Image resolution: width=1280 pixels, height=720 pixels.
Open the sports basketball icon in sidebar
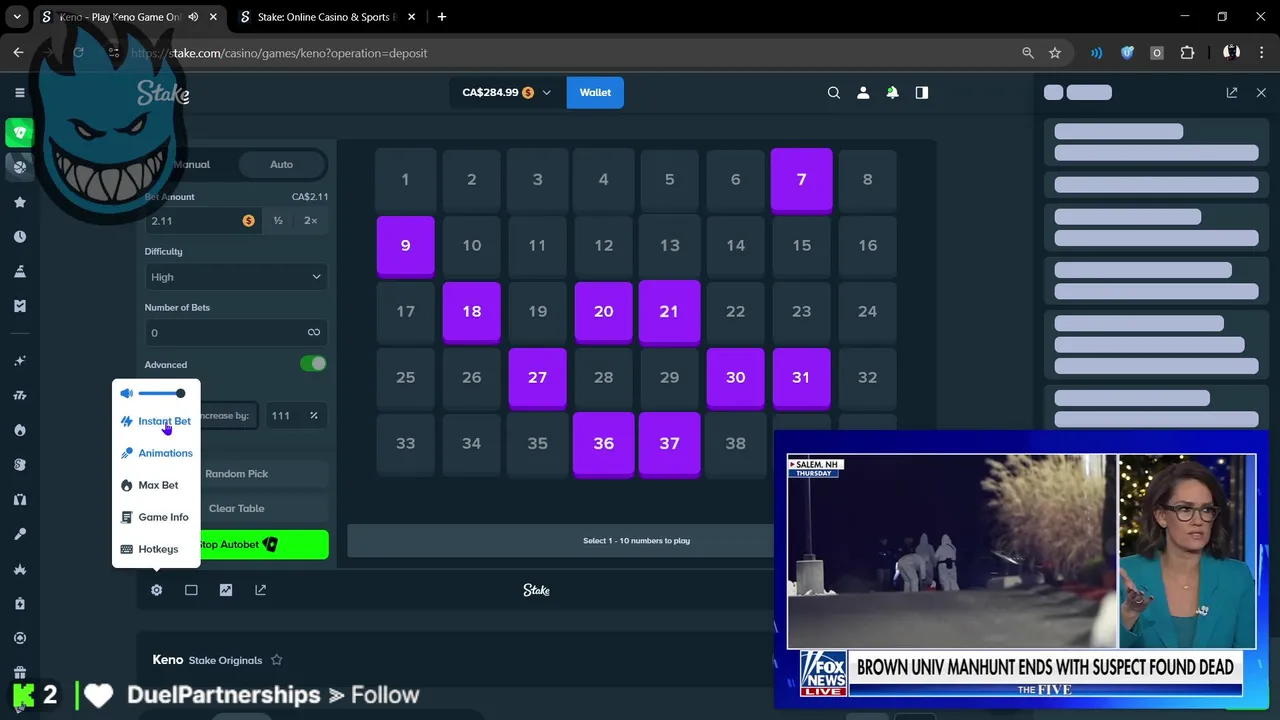click(19, 166)
